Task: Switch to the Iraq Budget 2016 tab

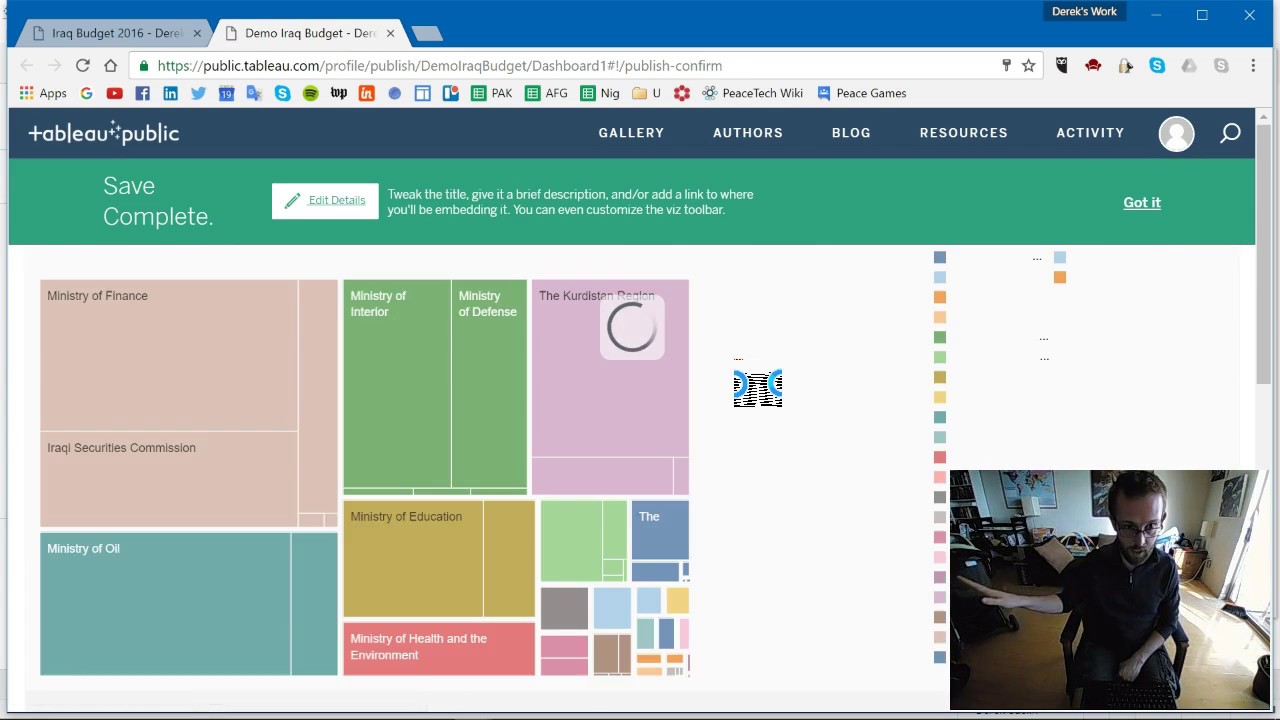Action: [x=117, y=33]
